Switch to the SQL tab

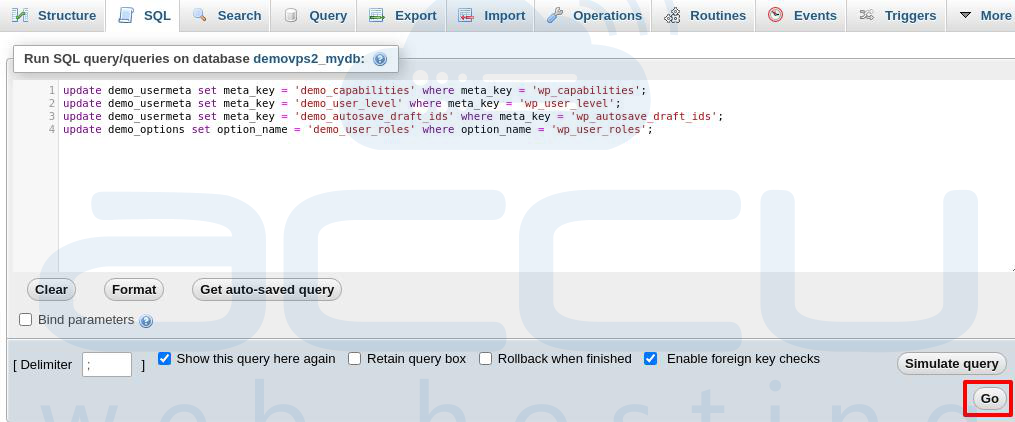144,16
